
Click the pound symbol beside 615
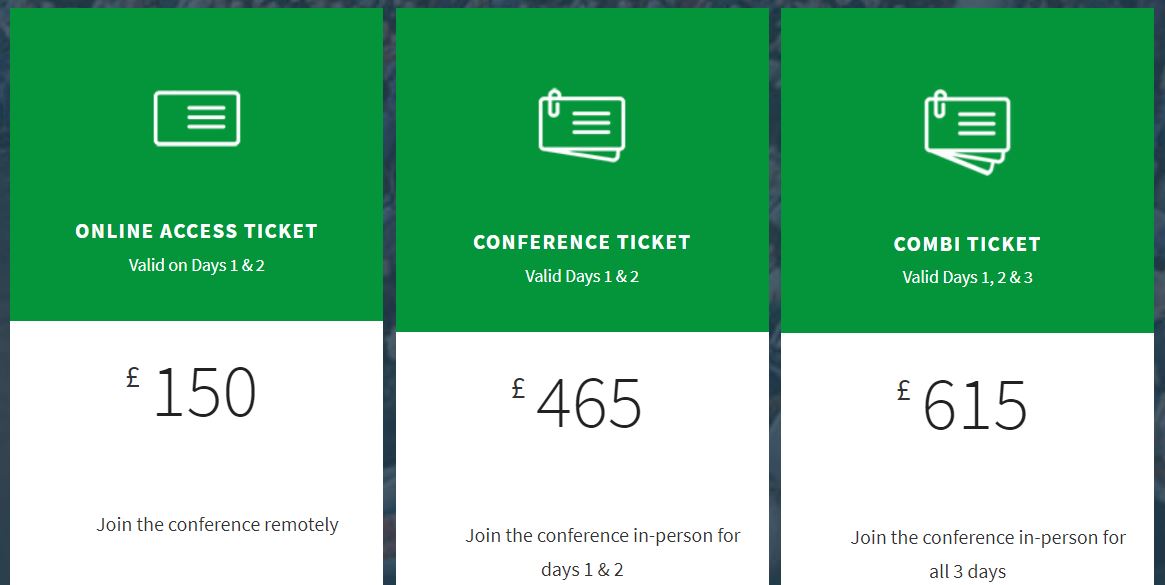[904, 390]
